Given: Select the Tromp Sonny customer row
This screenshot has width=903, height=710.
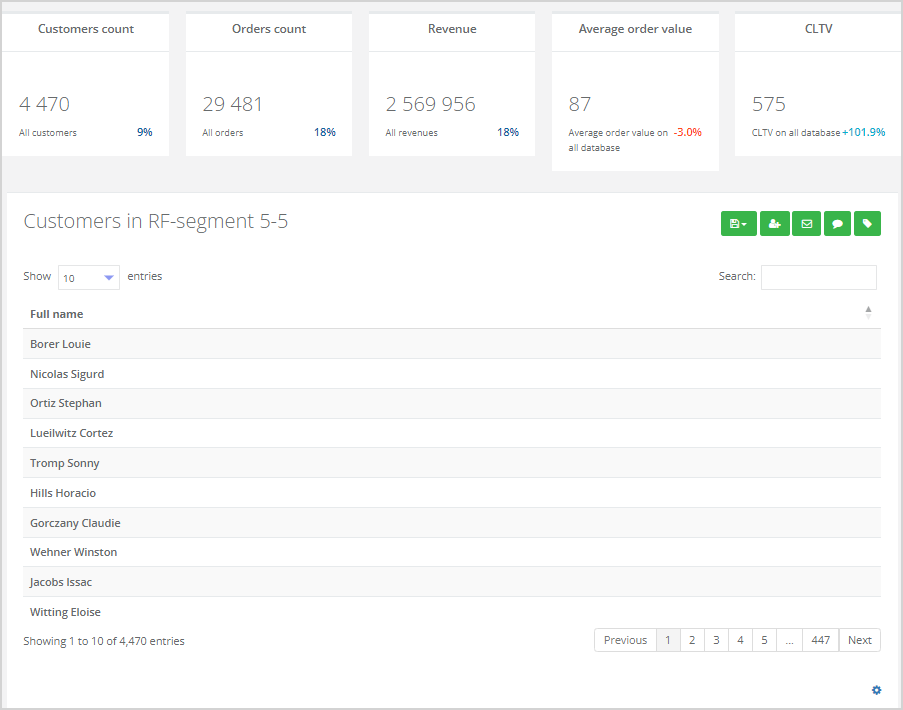Looking at the screenshot, I should 65,463.
